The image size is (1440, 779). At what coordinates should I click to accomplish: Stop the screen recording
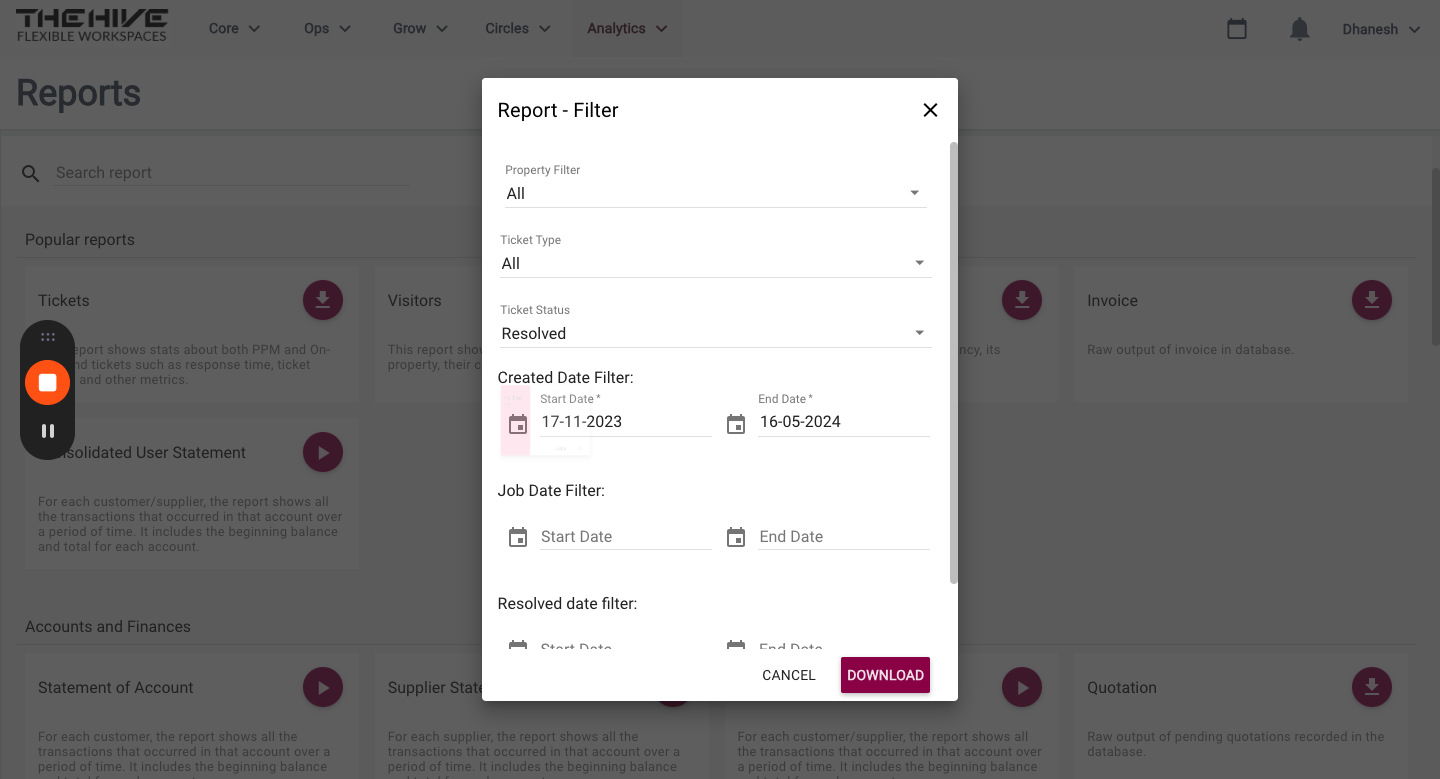tap(47, 382)
